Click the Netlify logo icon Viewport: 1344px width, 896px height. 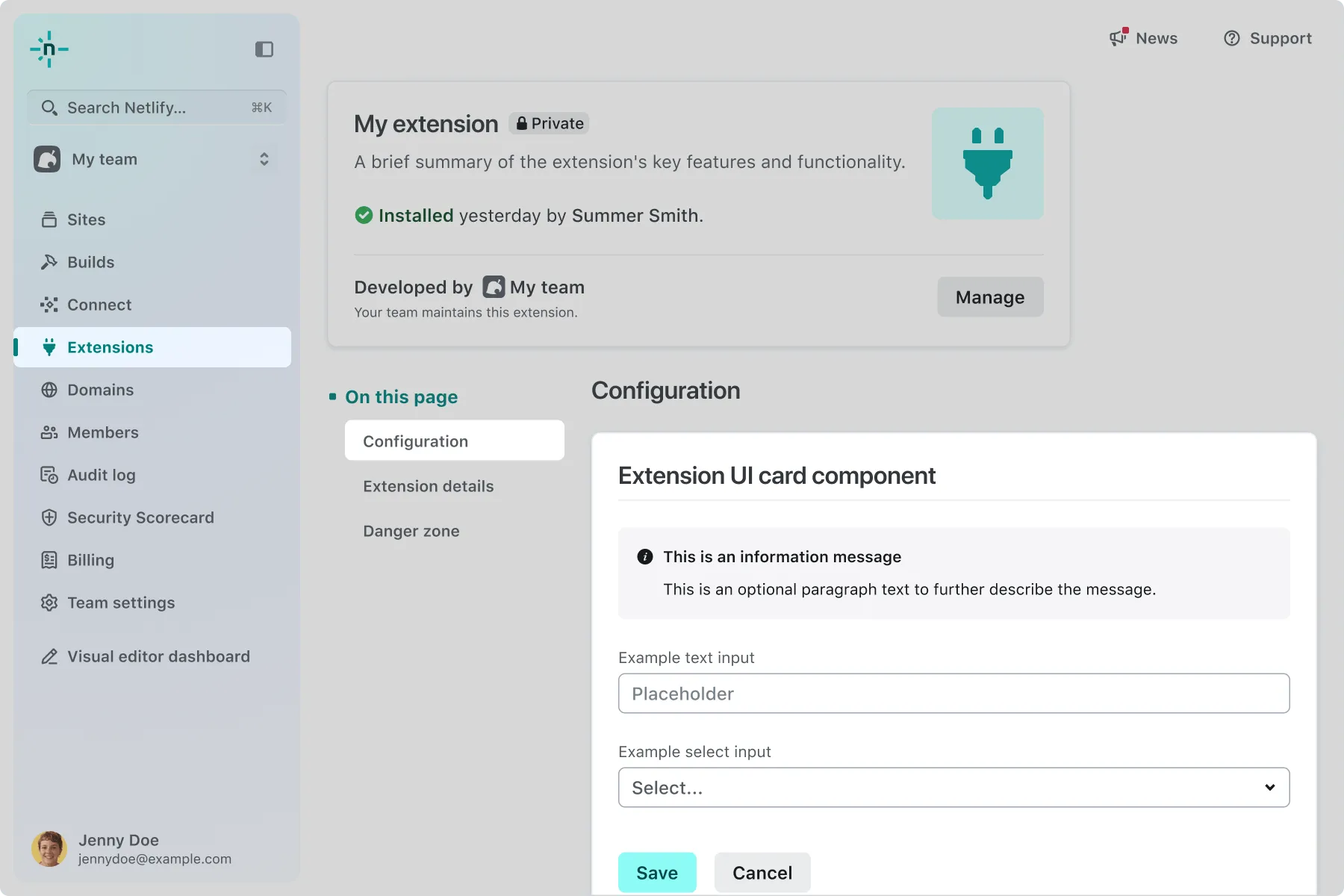tap(49, 49)
